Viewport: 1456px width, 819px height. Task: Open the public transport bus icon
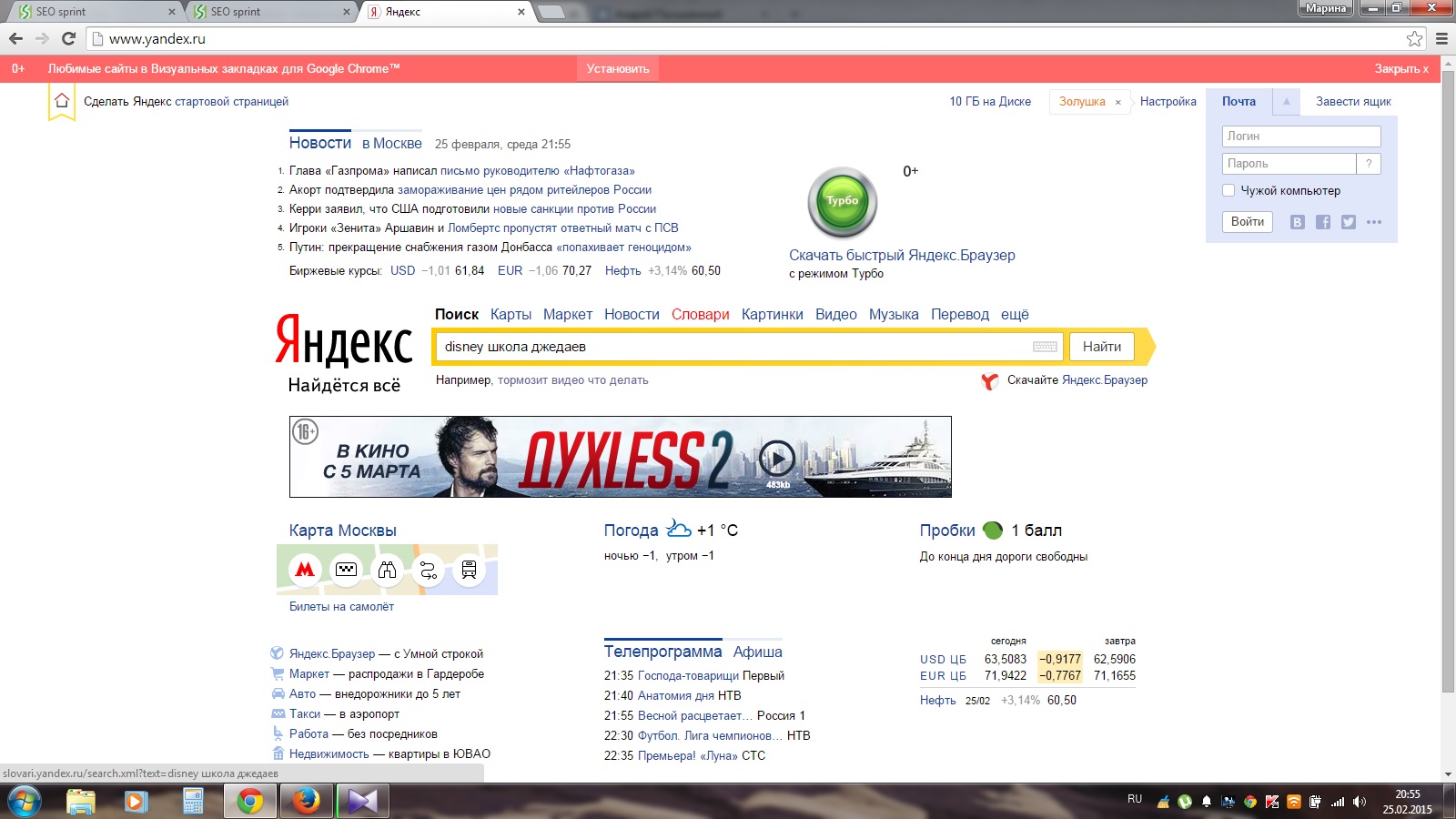[x=469, y=570]
